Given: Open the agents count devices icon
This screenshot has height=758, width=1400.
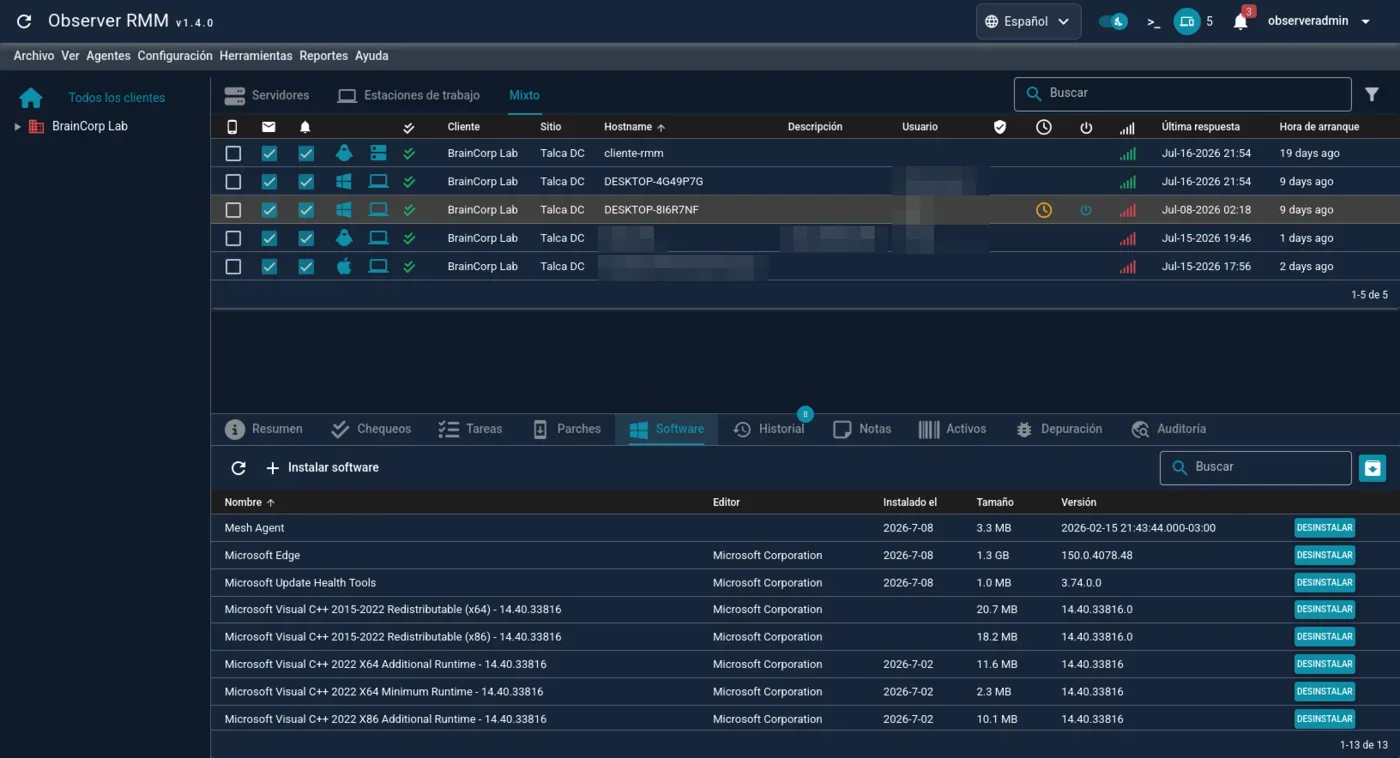Looking at the screenshot, I should [x=1187, y=21].
